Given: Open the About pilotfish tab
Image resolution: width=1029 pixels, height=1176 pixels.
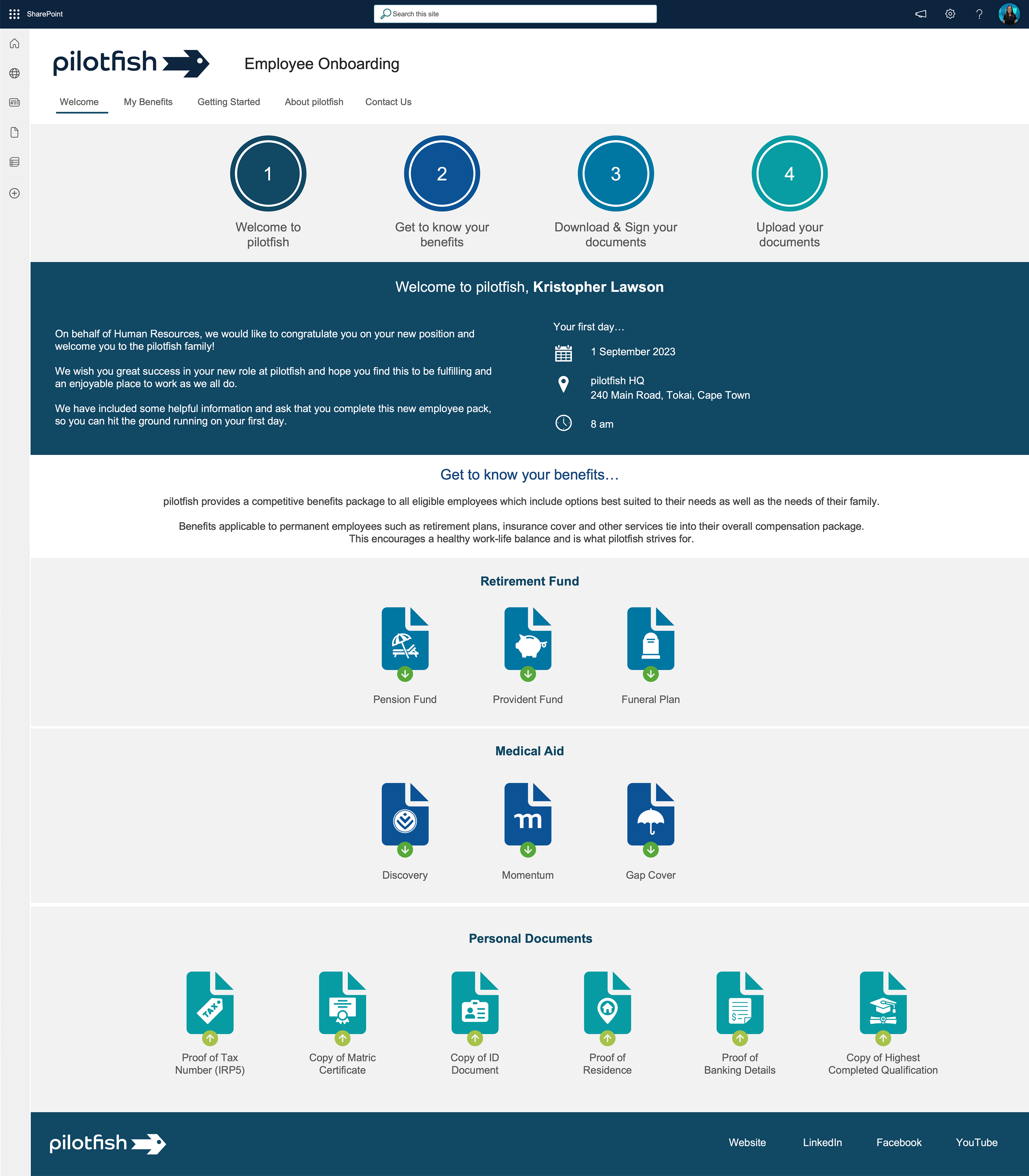Looking at the screenshot, I should coord(314,101).
